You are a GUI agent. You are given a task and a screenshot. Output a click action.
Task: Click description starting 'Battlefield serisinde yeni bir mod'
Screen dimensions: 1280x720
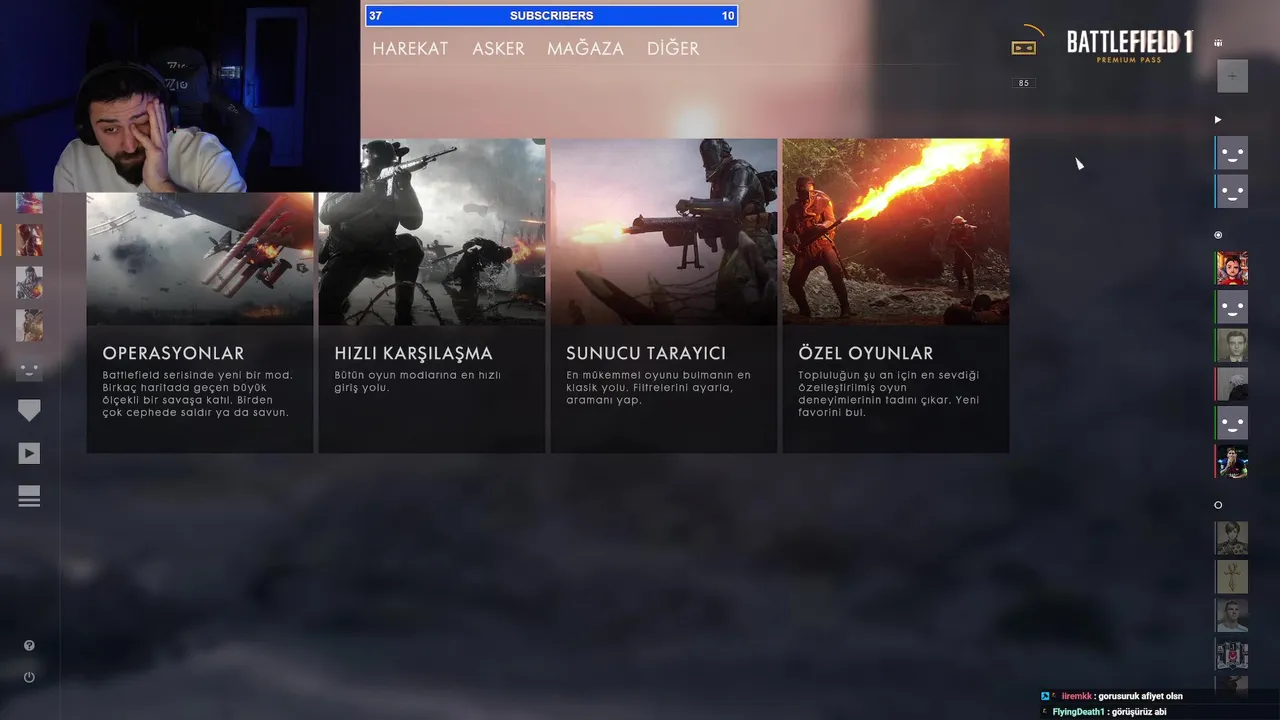click(x=197, y=393)
